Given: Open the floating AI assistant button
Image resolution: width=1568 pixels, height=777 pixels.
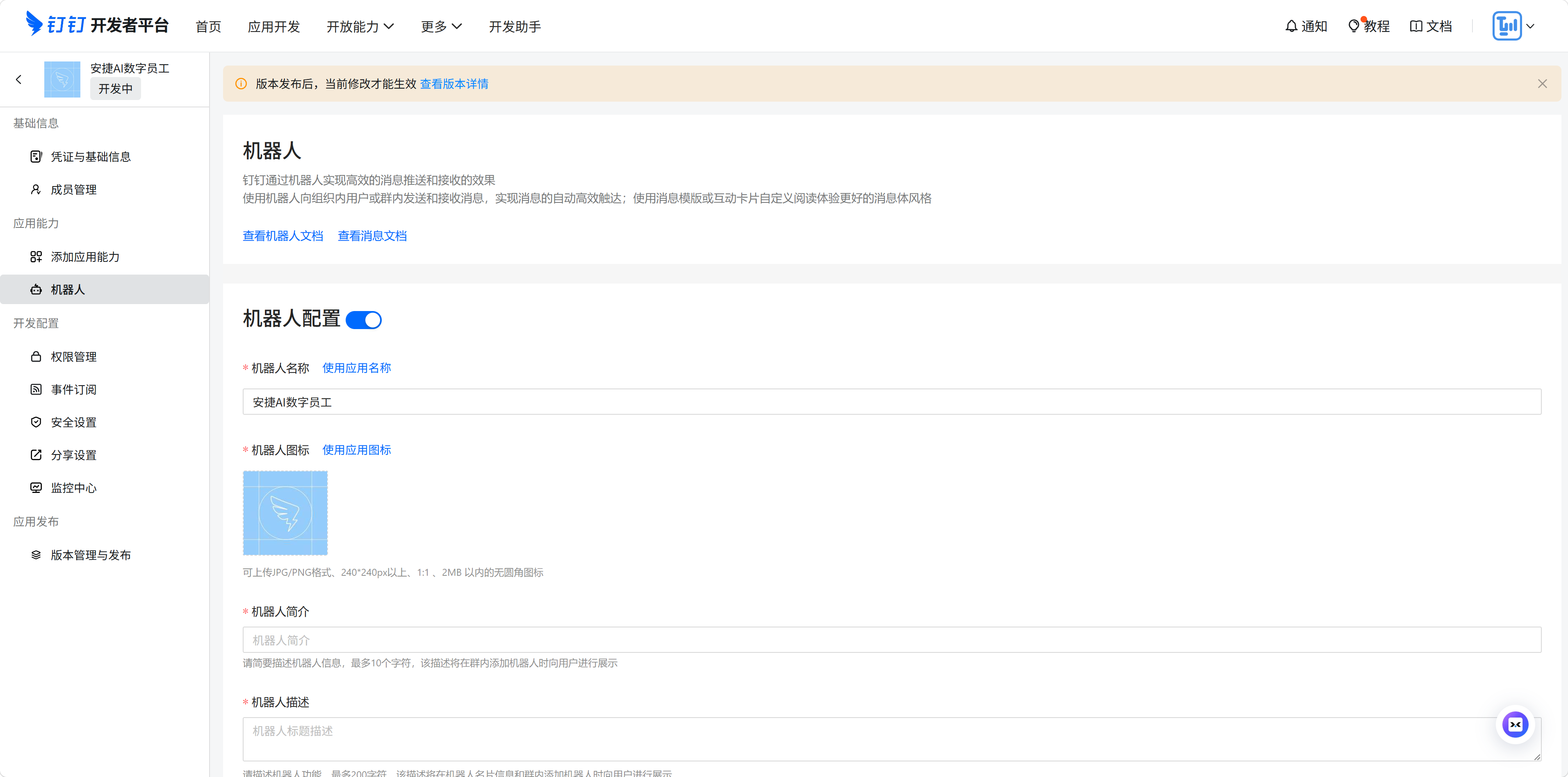Looking at the screenshot, I should point(1515,725).
